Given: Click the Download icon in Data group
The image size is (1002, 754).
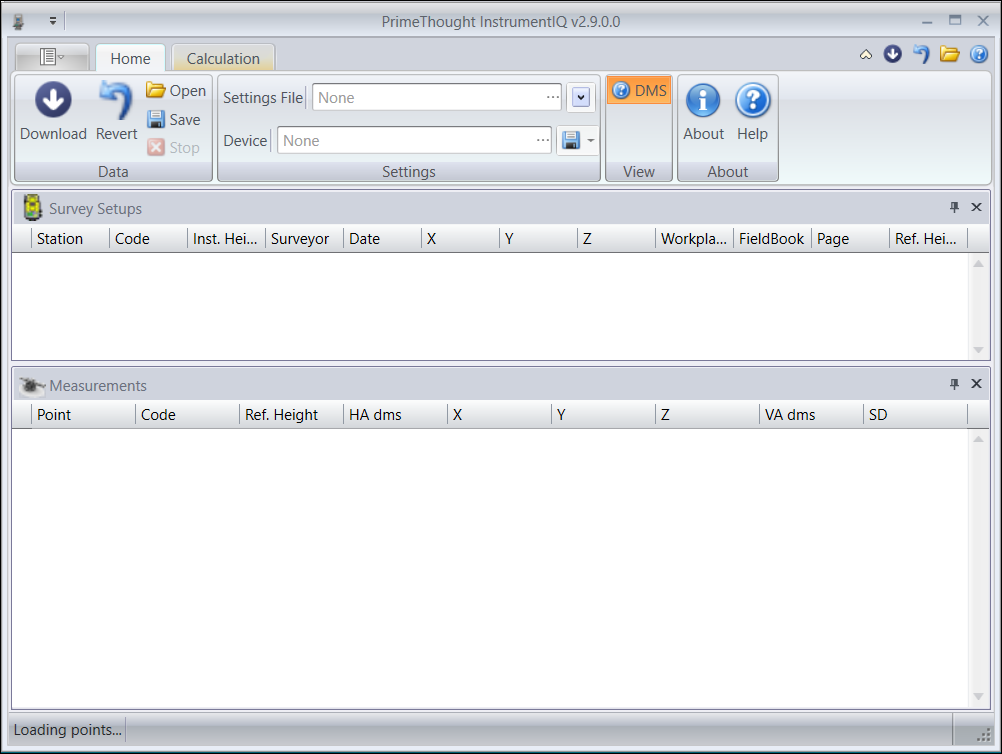Looking at the screenshot, I should [x=53, y=100].
